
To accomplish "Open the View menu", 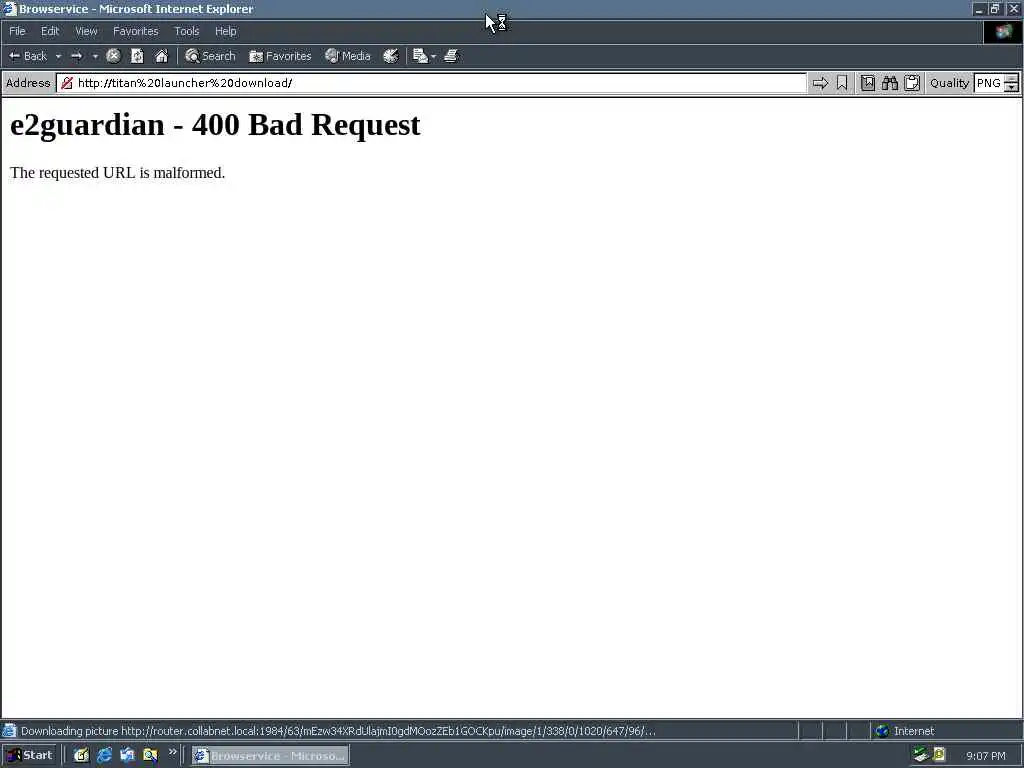I will click(86, 31).
